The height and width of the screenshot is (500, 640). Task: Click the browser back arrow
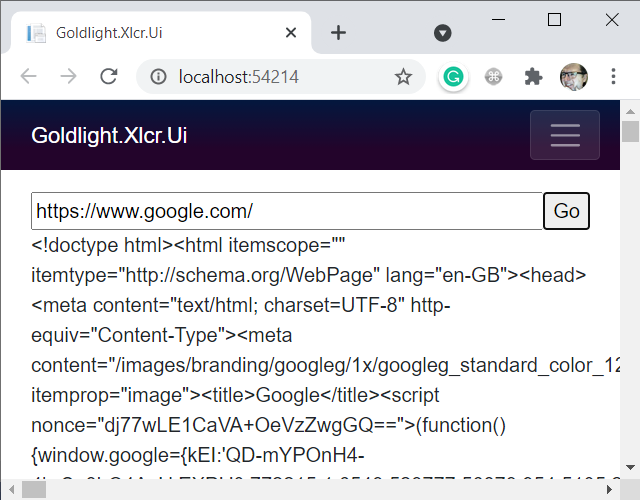click(29, 76)
